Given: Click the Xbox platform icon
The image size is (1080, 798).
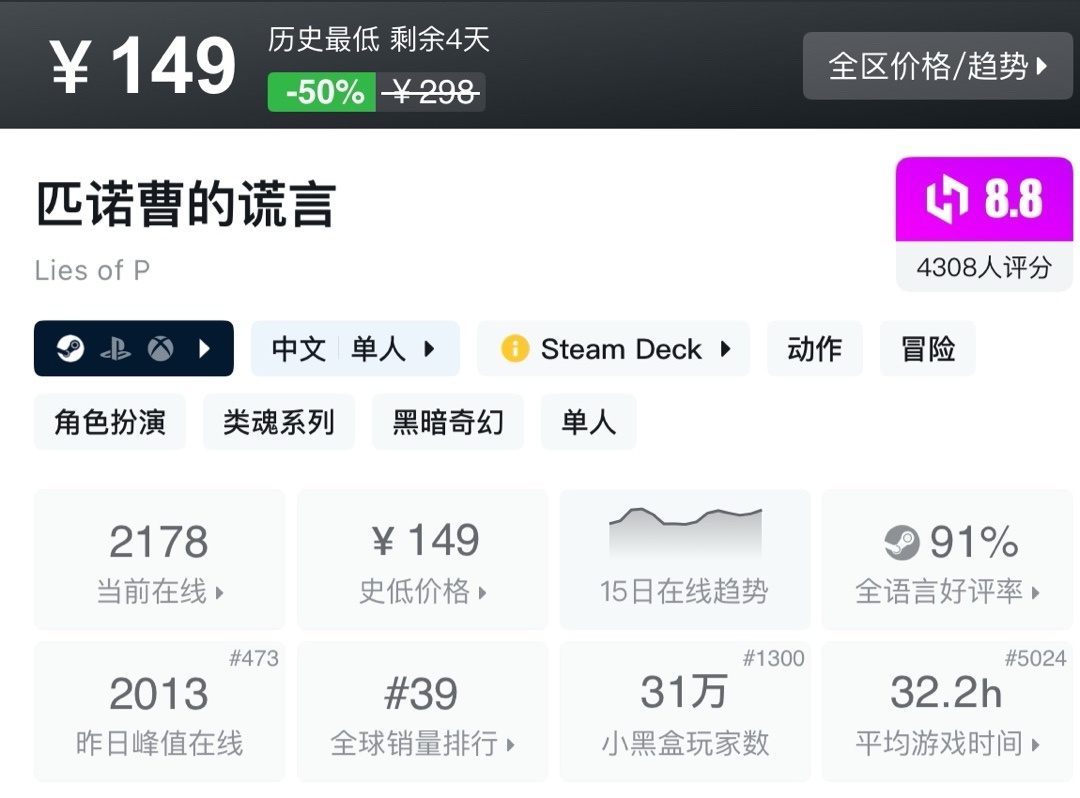Looking at the screenshot, I should [x=160, y=349].
